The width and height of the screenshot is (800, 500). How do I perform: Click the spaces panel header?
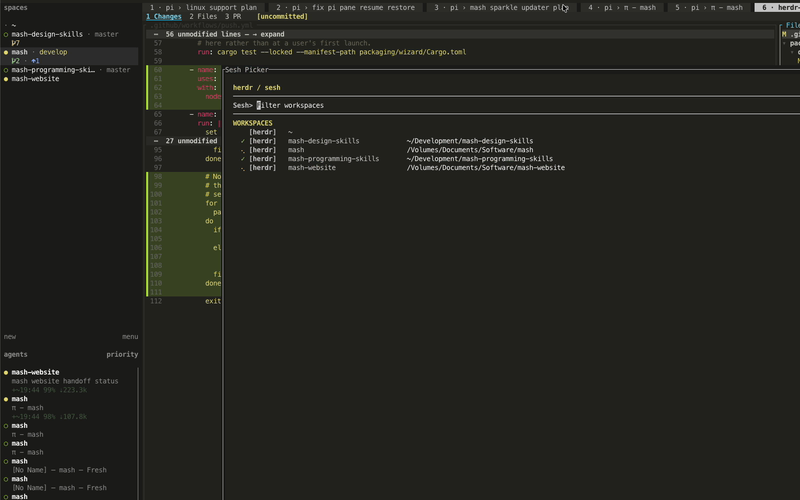click(x=15, y=8)
